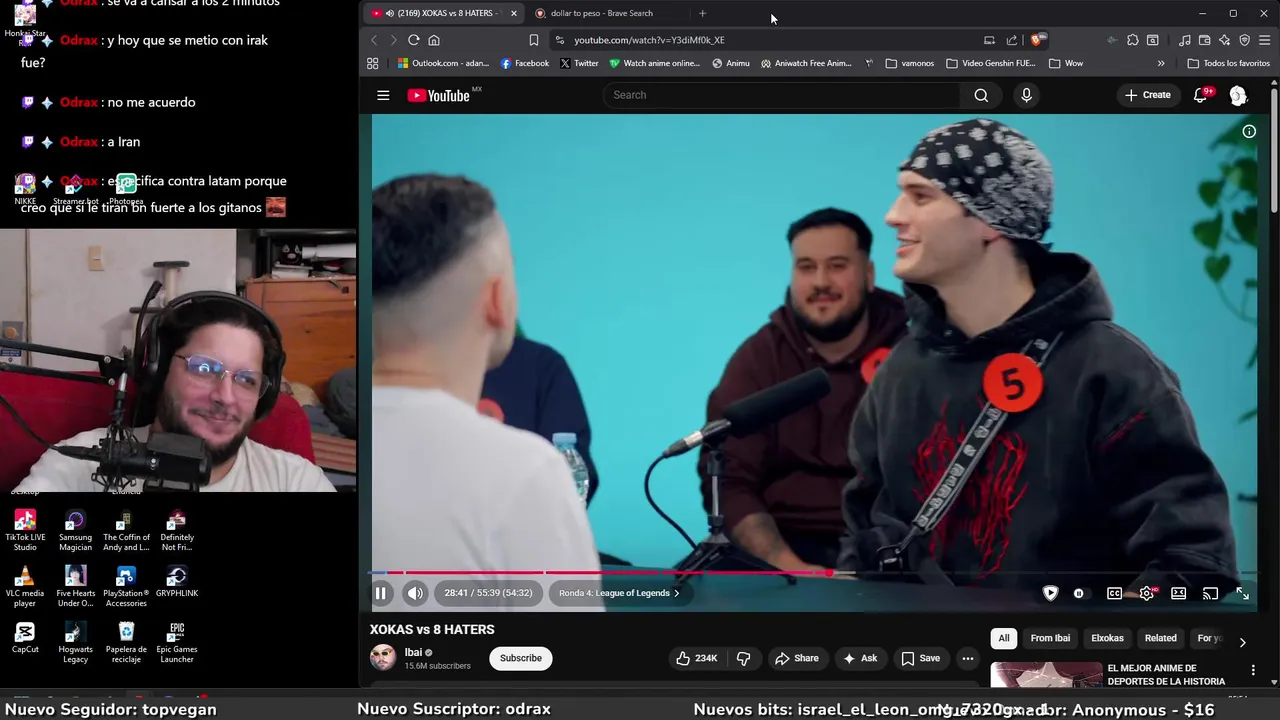This screenshot has height=720, width=1280.
Task: Open the Brave Shields lion icon
Action: click(1038, 40)
